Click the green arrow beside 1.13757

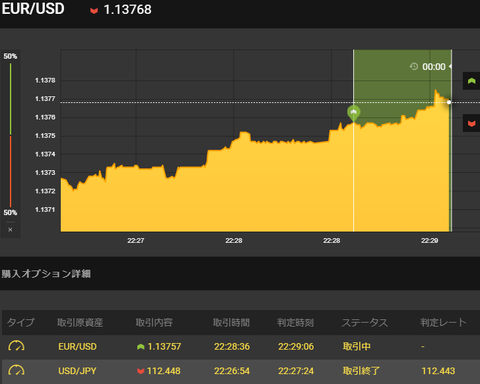141,347
